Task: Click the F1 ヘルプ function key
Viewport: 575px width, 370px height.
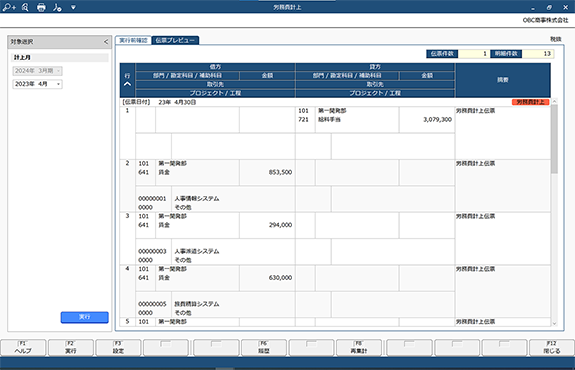Action: 23,348
